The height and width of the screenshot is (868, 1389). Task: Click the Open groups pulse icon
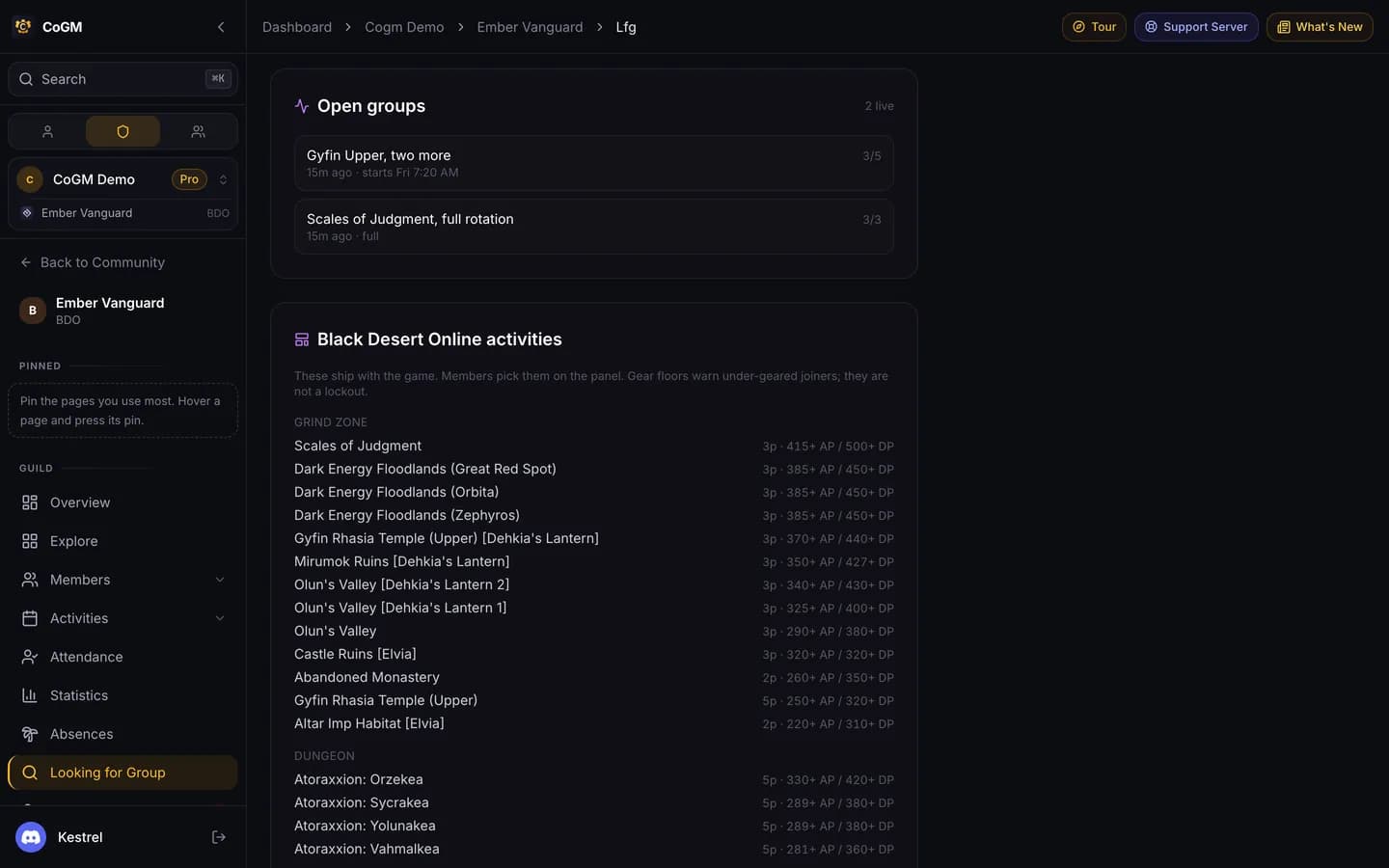point(302,106)
